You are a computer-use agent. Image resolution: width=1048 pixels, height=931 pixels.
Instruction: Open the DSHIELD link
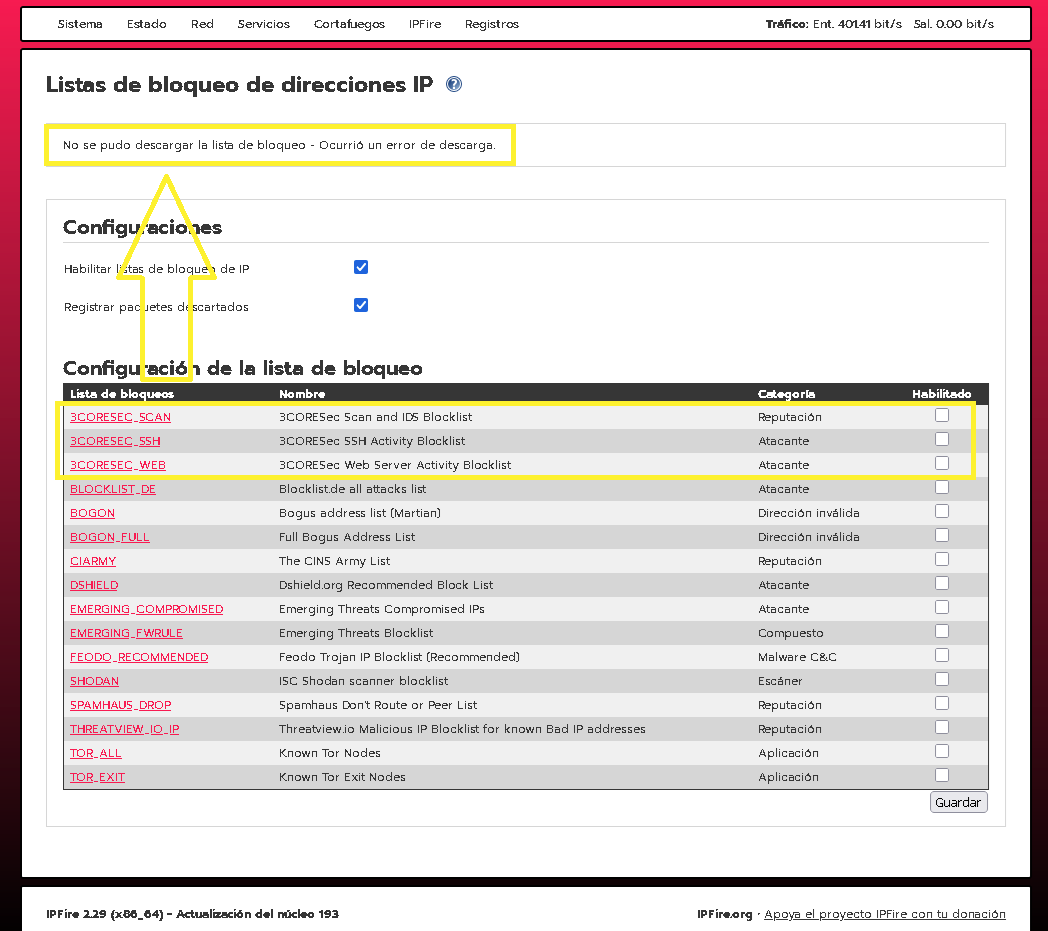94,585
